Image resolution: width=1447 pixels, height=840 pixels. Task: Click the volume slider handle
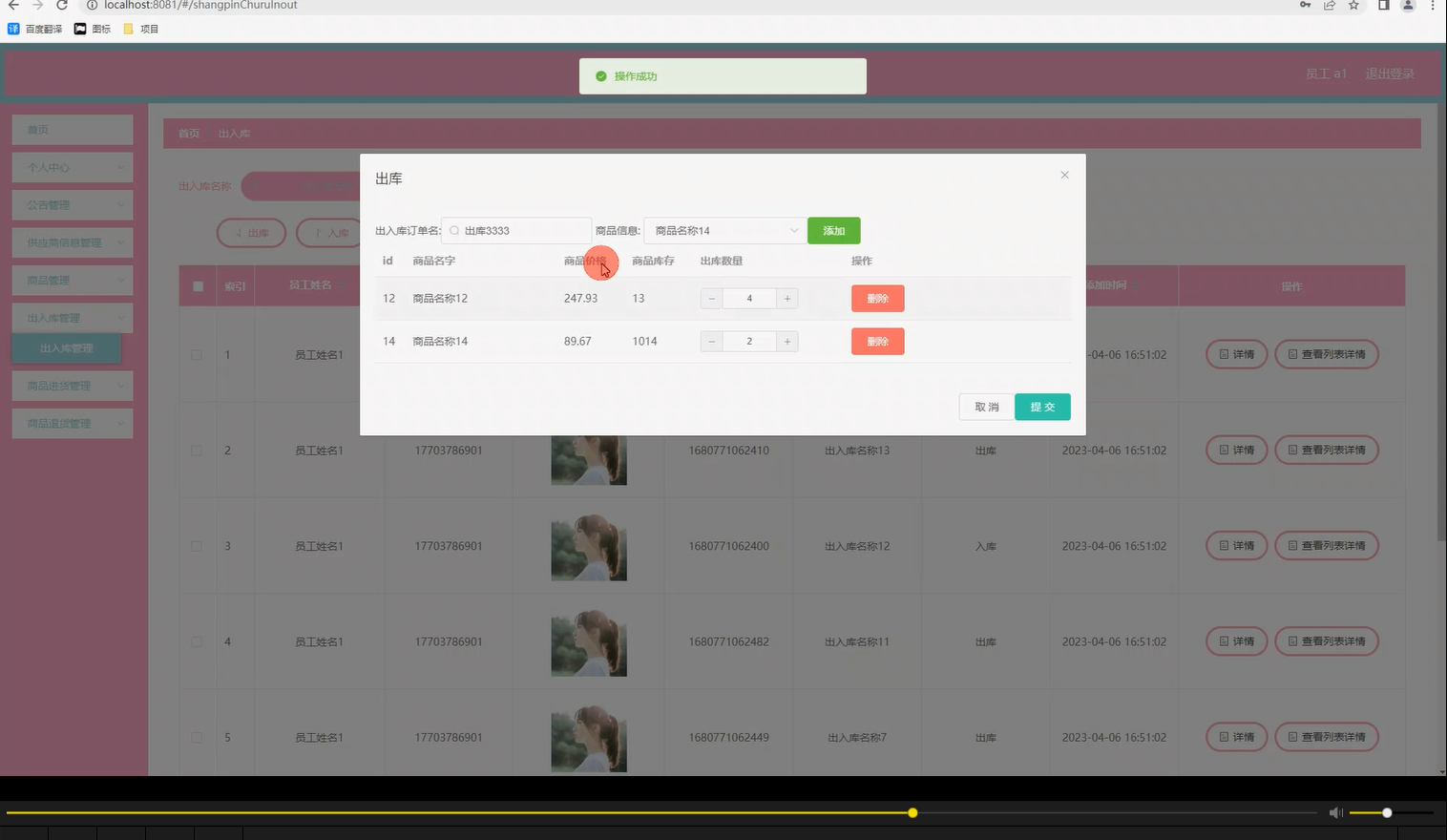[x=1387, y=813]
